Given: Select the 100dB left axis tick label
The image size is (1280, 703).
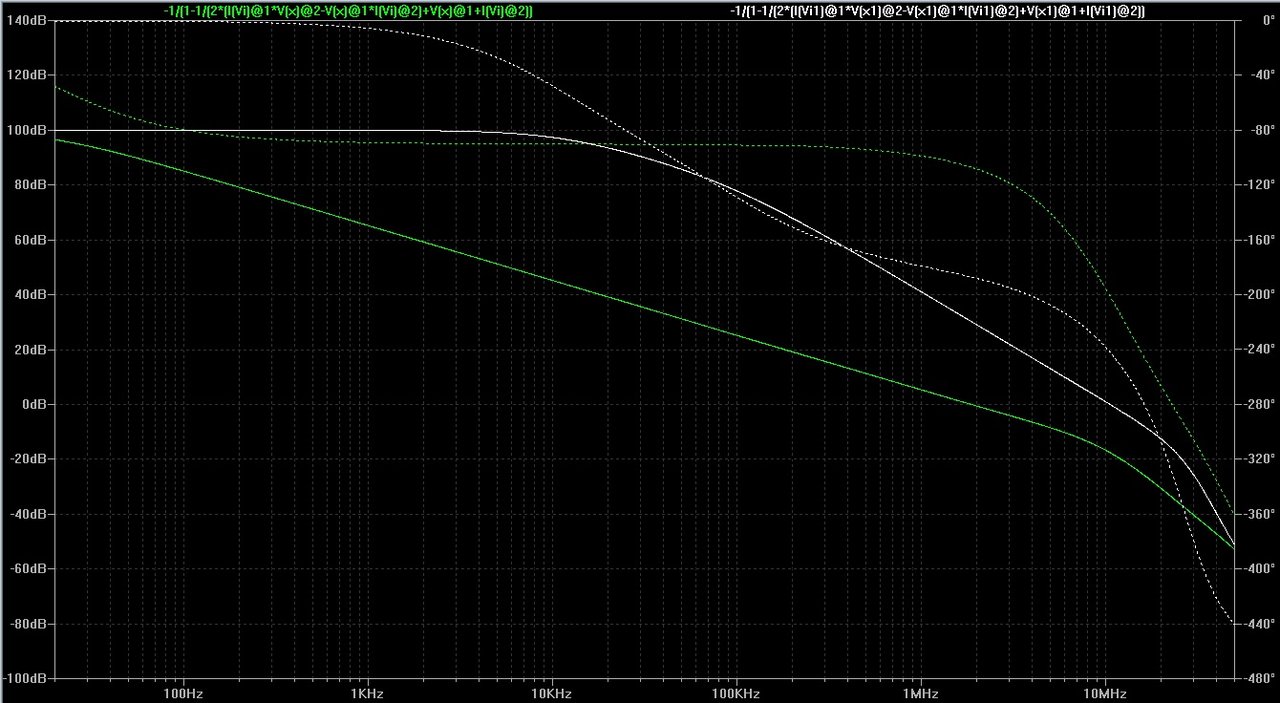Looking at the screenshot, I should pos(27,131).
